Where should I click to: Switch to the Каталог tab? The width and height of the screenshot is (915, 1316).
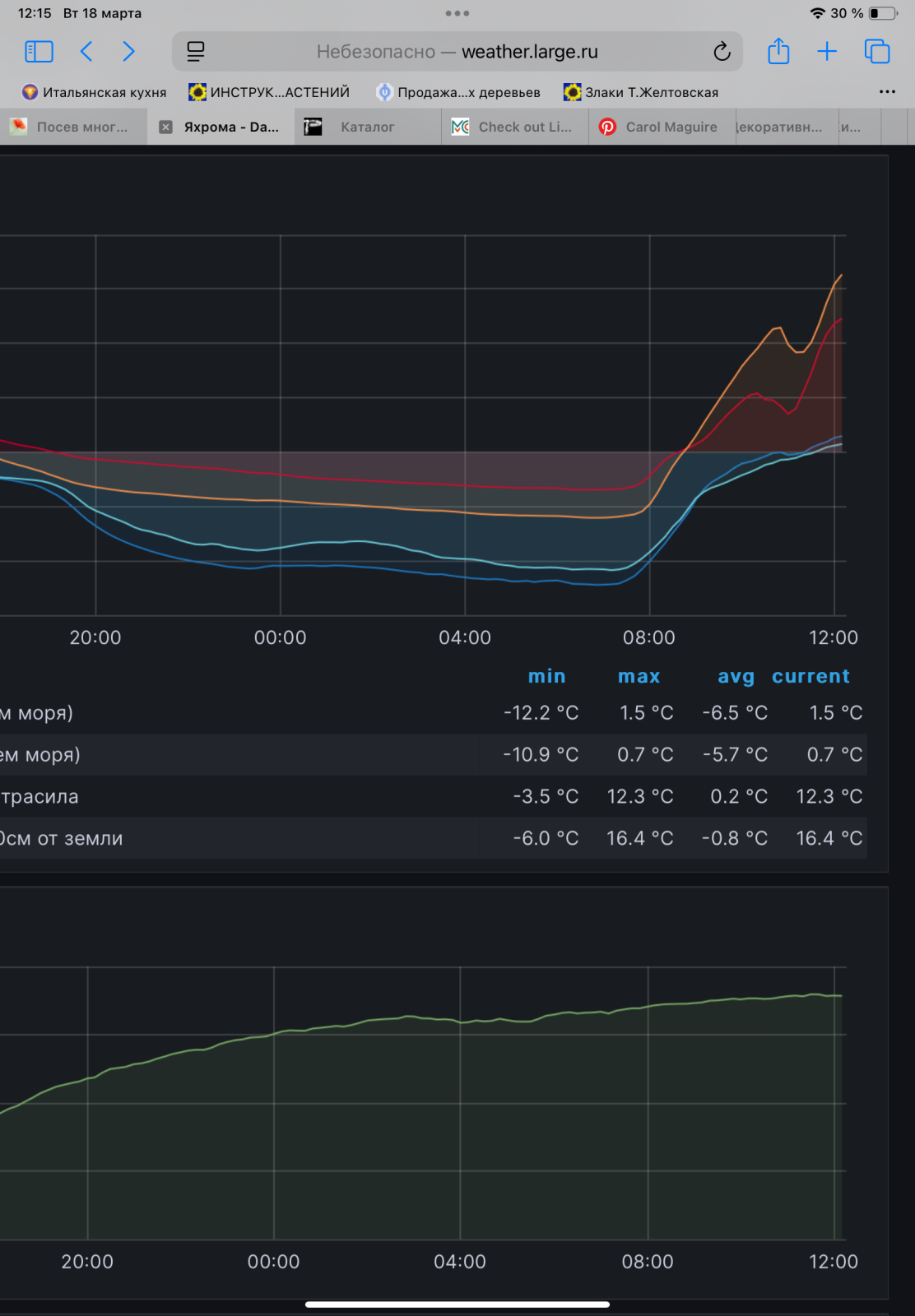(367, 127)
